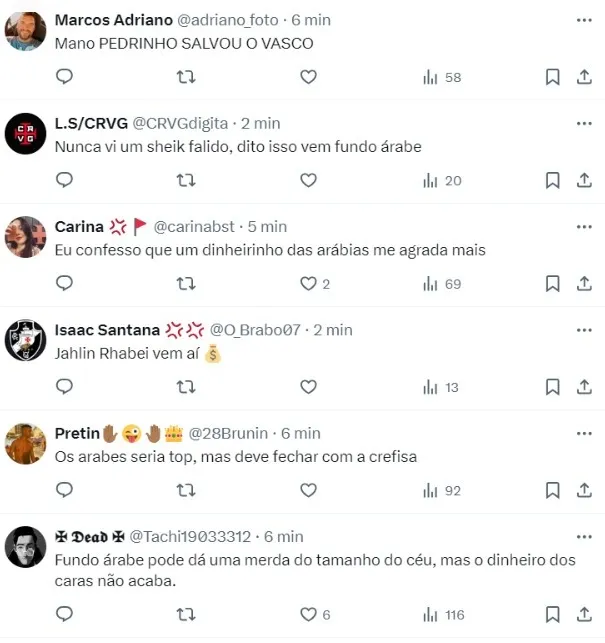Retweet the L.S/CRVG post
605x643 pixels.
pyautogui.click(x=186, y=180)
